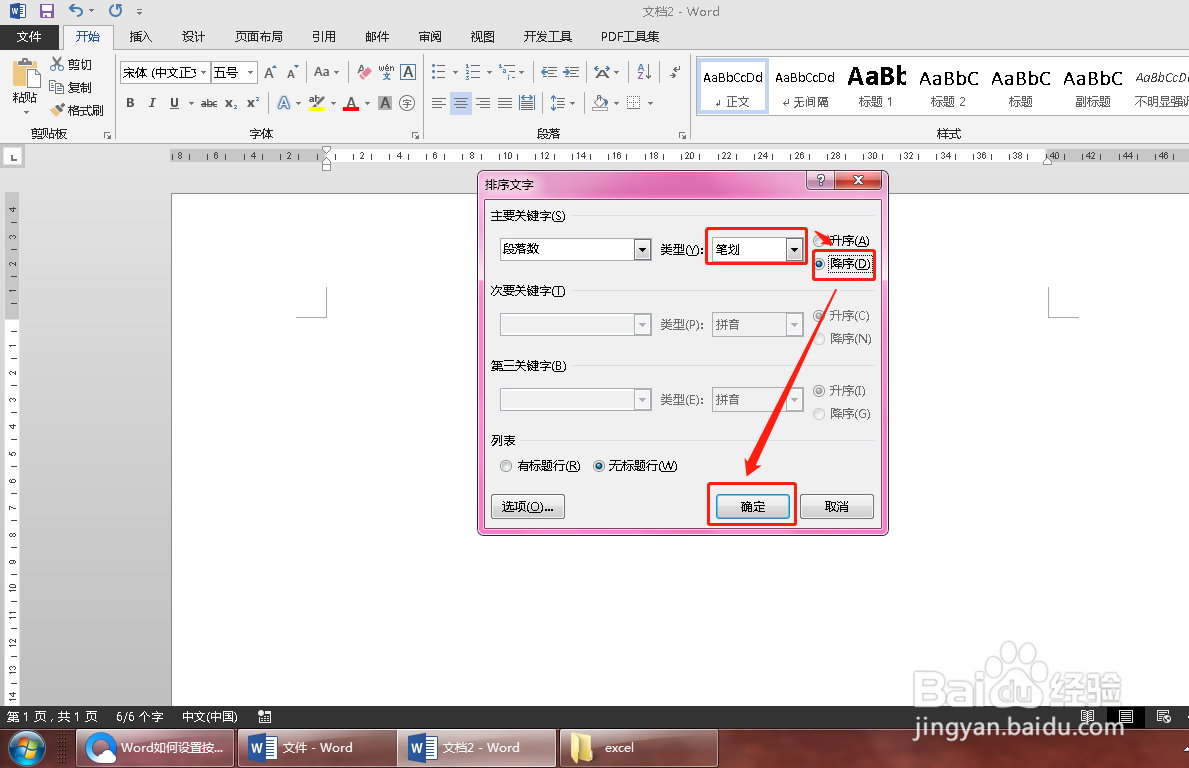Apply center alignment
This screenshot has height=768, width=1189.
[x=460, y=103]
